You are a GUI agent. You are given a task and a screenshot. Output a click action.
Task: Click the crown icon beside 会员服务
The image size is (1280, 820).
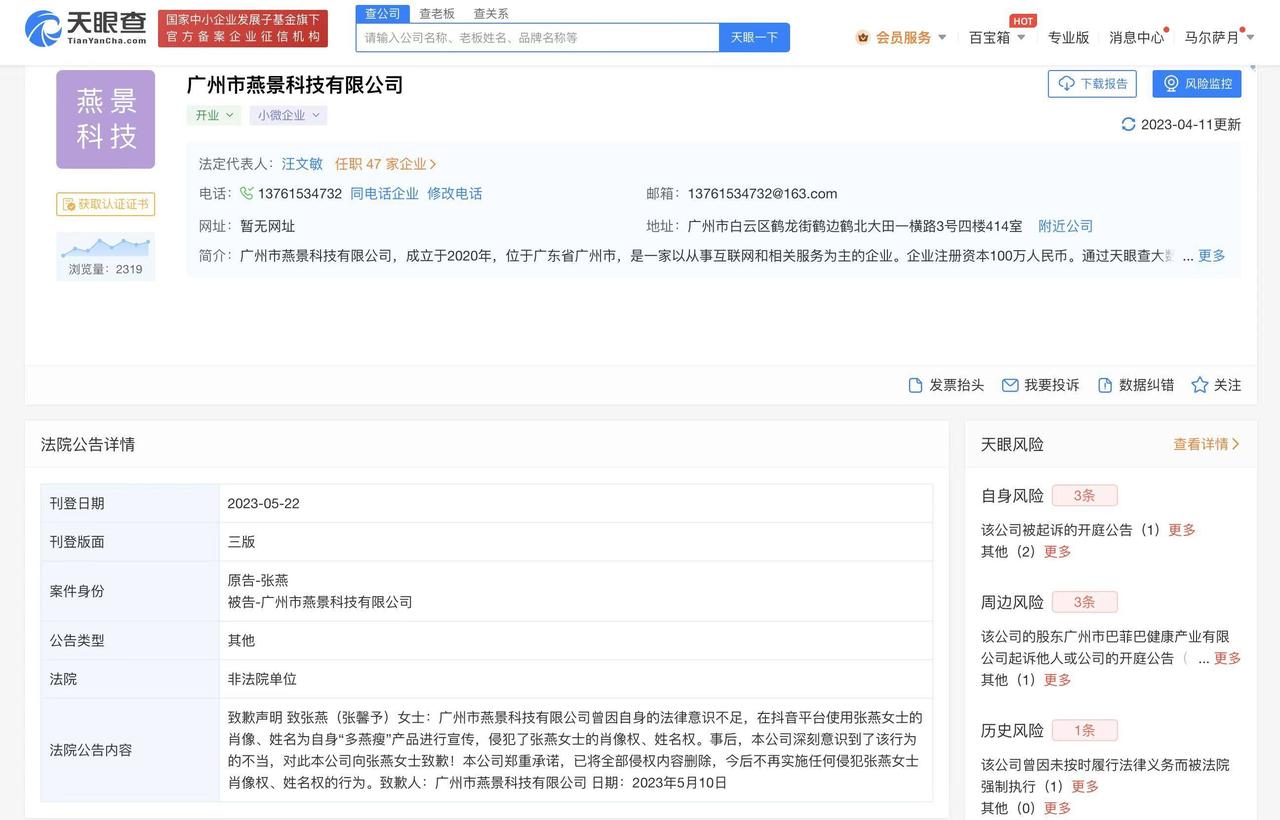[862, 37]
